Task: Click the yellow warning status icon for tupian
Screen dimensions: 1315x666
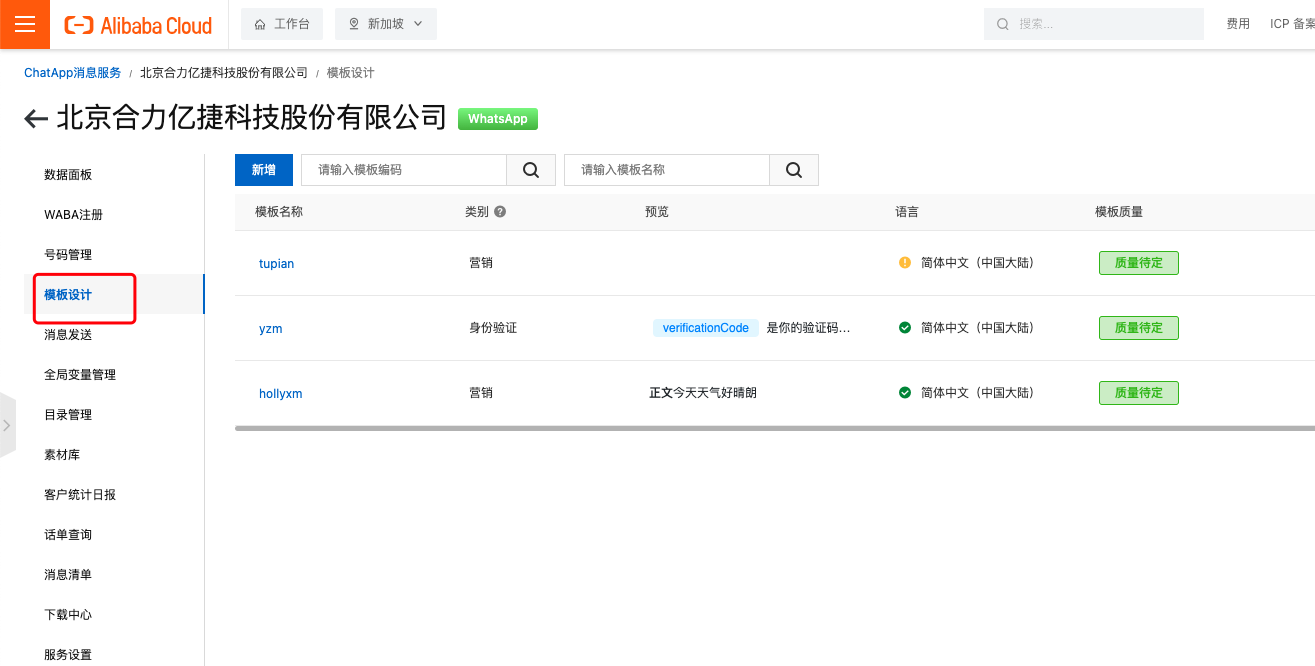Action: (x=905, y=263)
